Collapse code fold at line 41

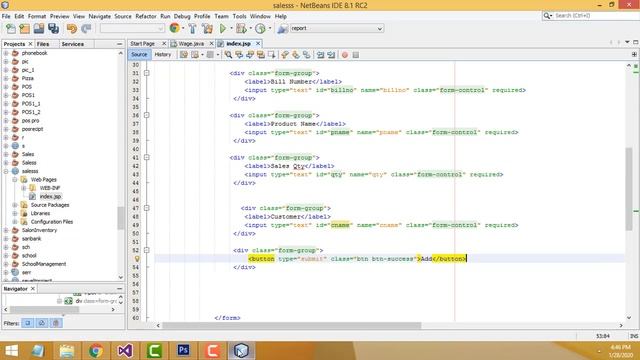147,157
